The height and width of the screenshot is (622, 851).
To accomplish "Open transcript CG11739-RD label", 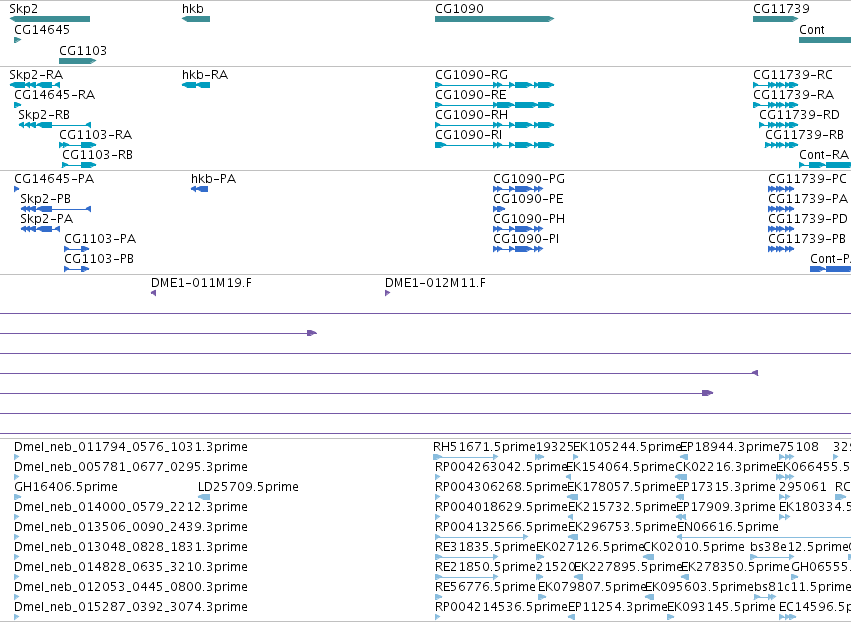I will tap(799, 115).
